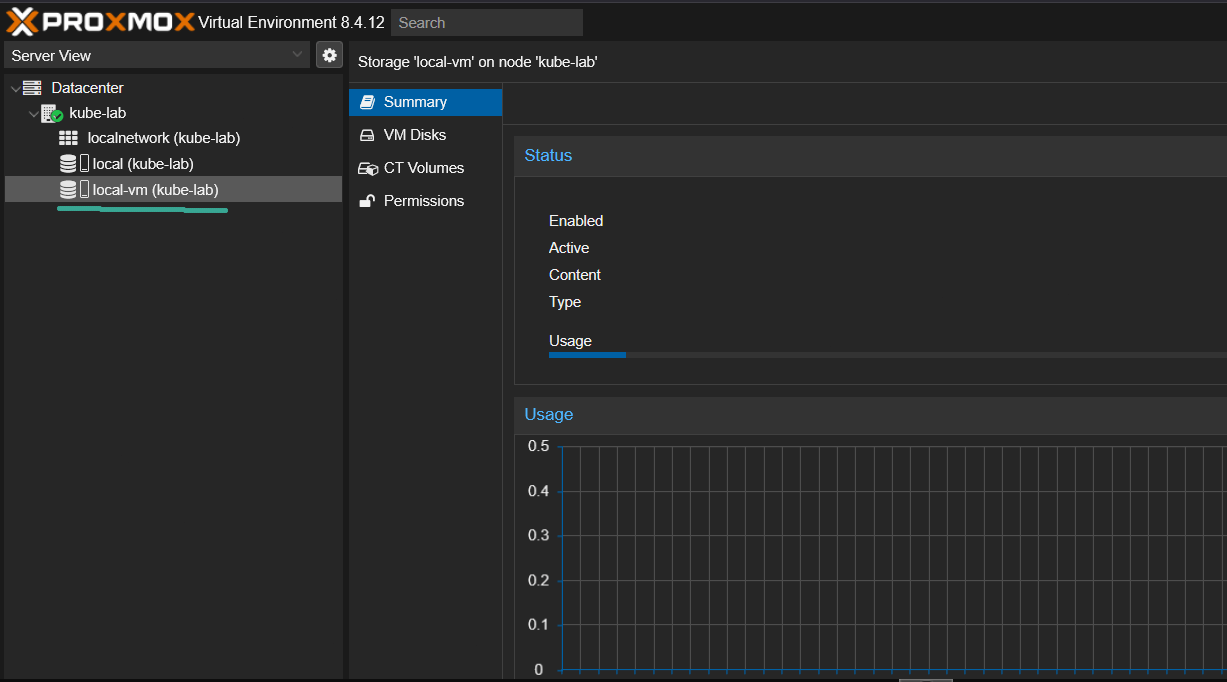Collapse the Datacenter tree node
The height and width of the screenshot is (682, 1227).
[x=14, y=88]
